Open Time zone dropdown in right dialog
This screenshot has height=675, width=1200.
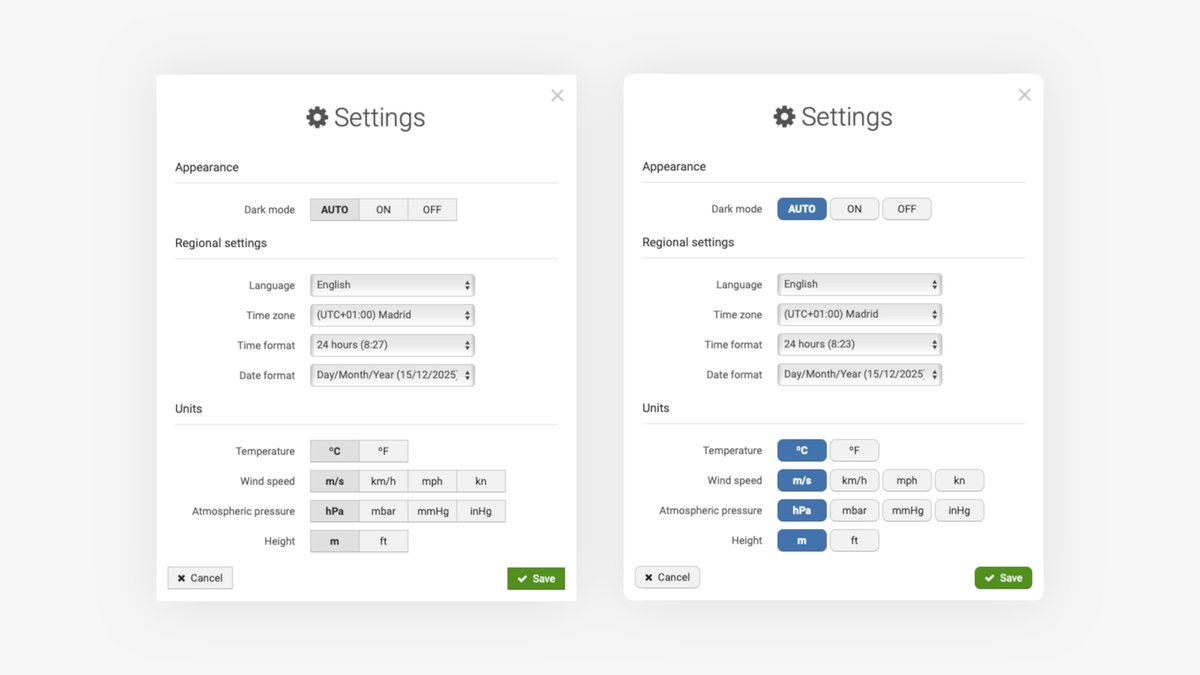pos(860,314)
